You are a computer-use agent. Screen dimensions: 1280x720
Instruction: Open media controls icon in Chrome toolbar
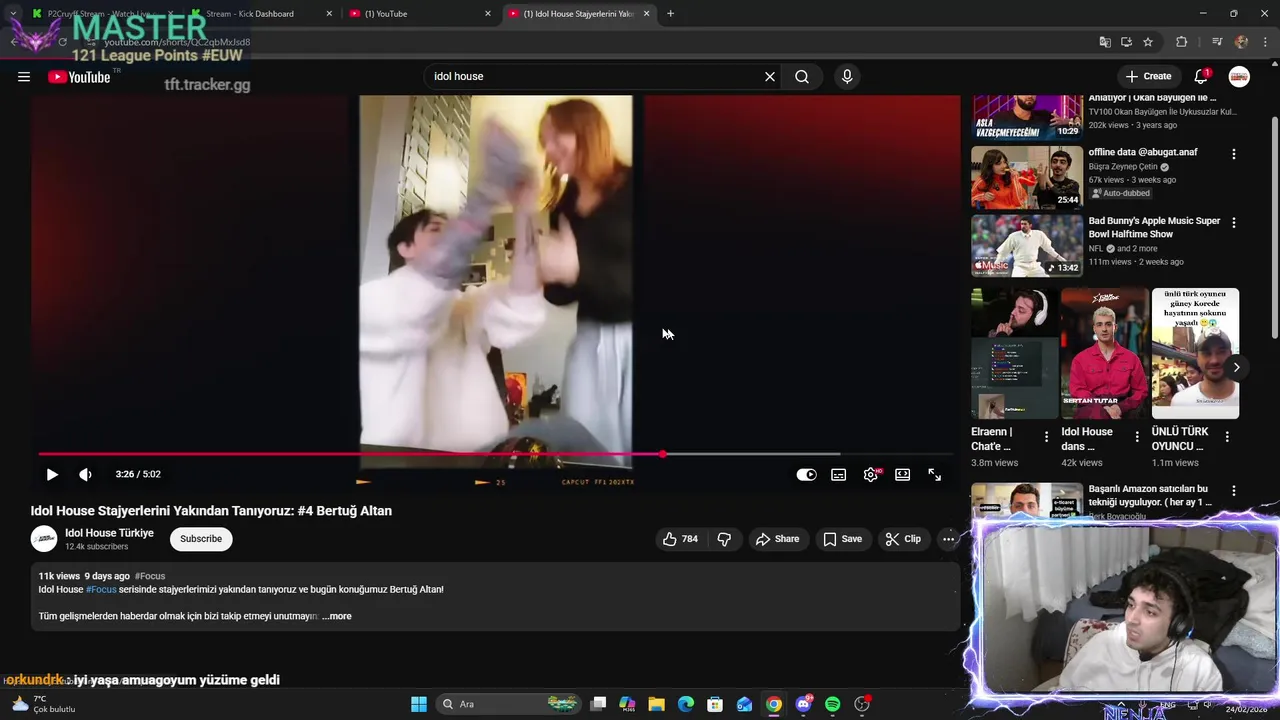tap(1217, 42)
